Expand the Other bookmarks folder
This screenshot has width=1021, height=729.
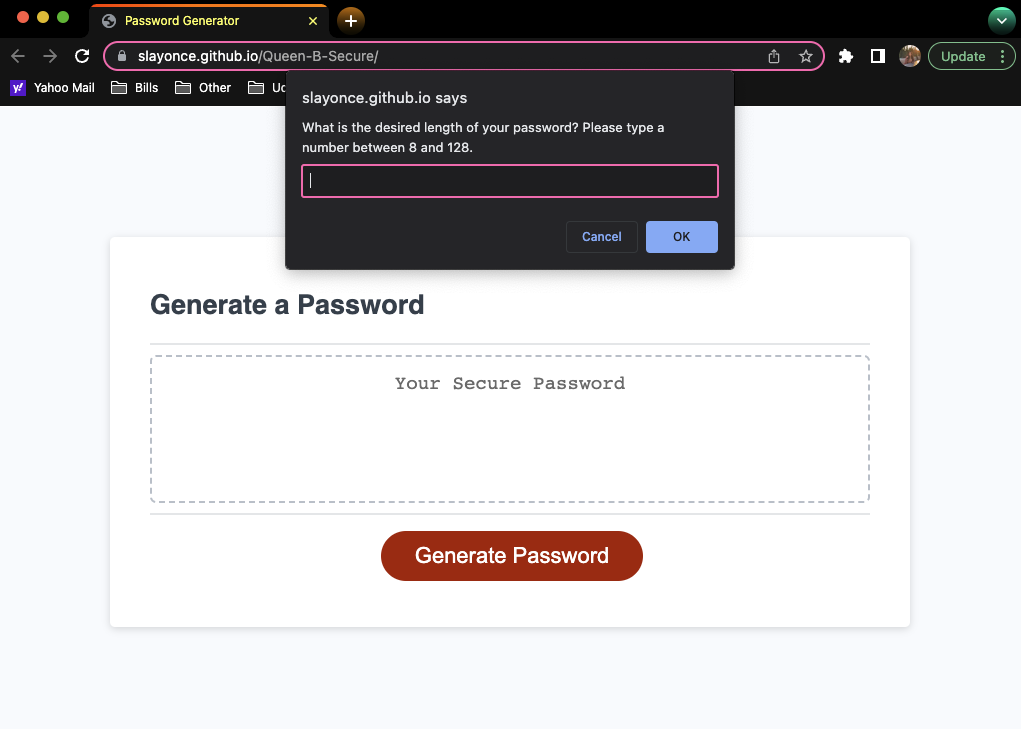click(x=202, y=88)
